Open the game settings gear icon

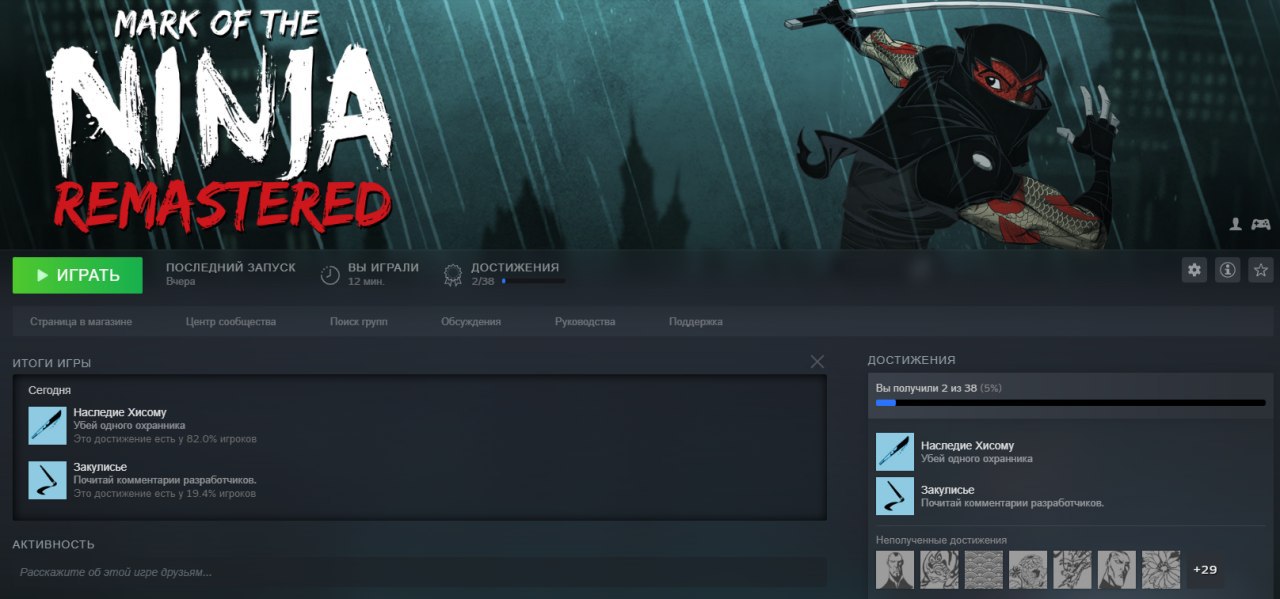coord(1194,270)
